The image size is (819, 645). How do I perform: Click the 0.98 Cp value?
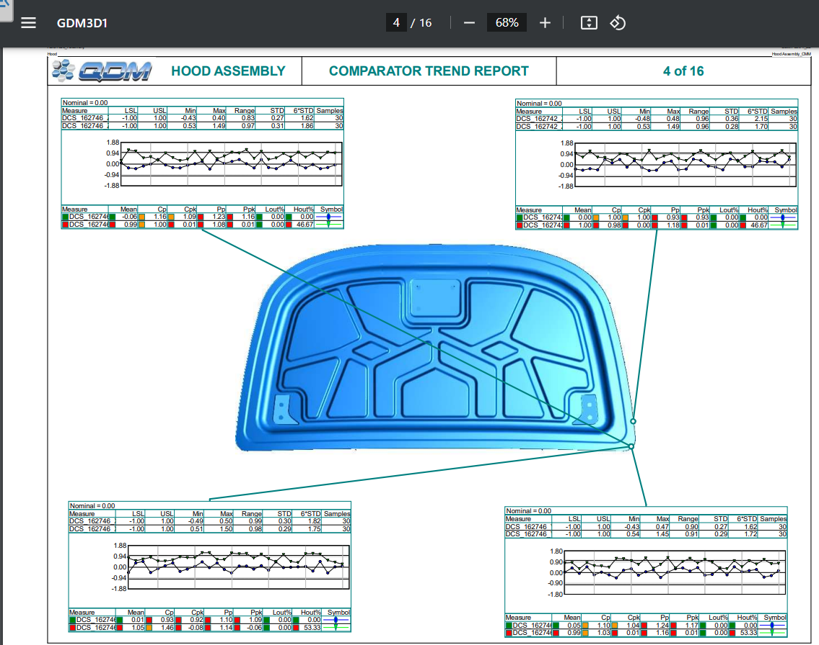click(x=614, y=225)
